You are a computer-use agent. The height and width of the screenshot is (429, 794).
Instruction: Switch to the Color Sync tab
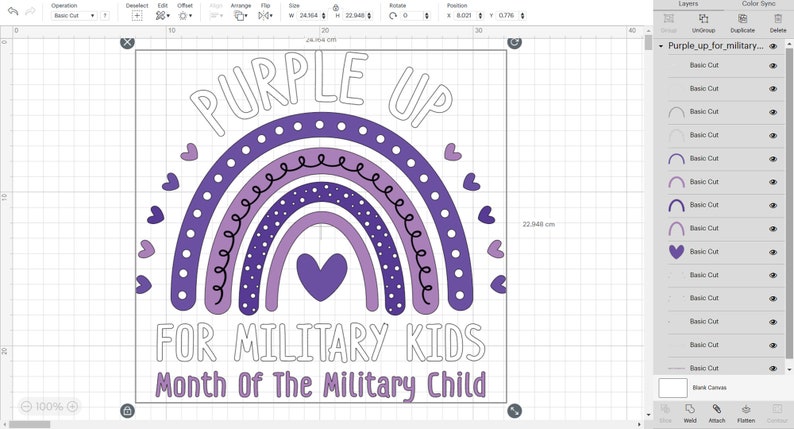tap(758, 4)
